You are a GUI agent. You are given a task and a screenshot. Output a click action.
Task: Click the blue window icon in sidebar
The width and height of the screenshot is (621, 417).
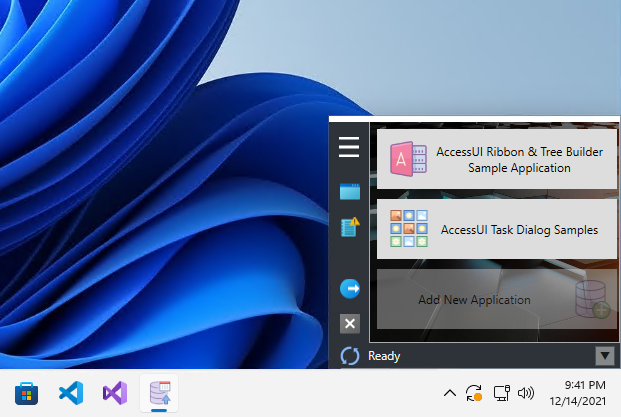(x=350, y=191)
